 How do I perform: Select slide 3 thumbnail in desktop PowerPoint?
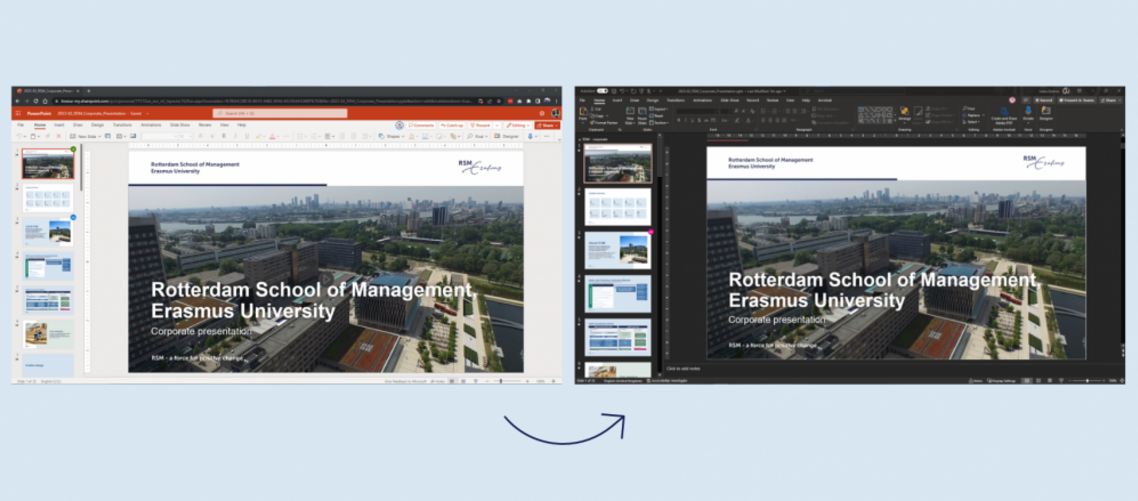(618, 250)
